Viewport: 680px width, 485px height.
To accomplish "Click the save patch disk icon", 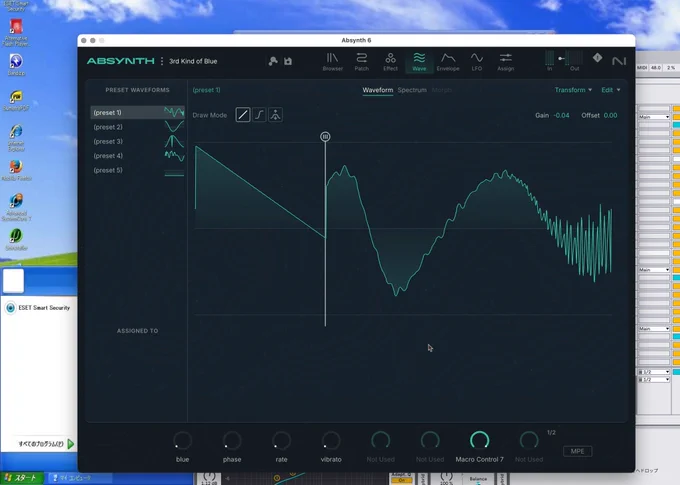I will (x=288, y=61).
